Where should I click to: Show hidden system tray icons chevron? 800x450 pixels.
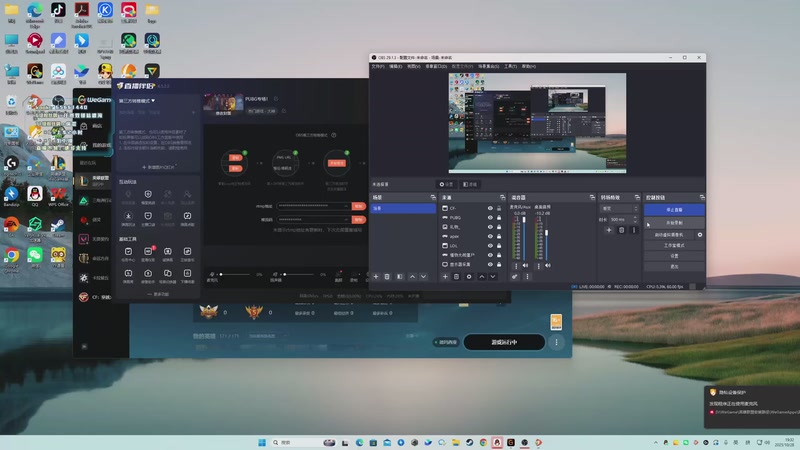[656, 442]
